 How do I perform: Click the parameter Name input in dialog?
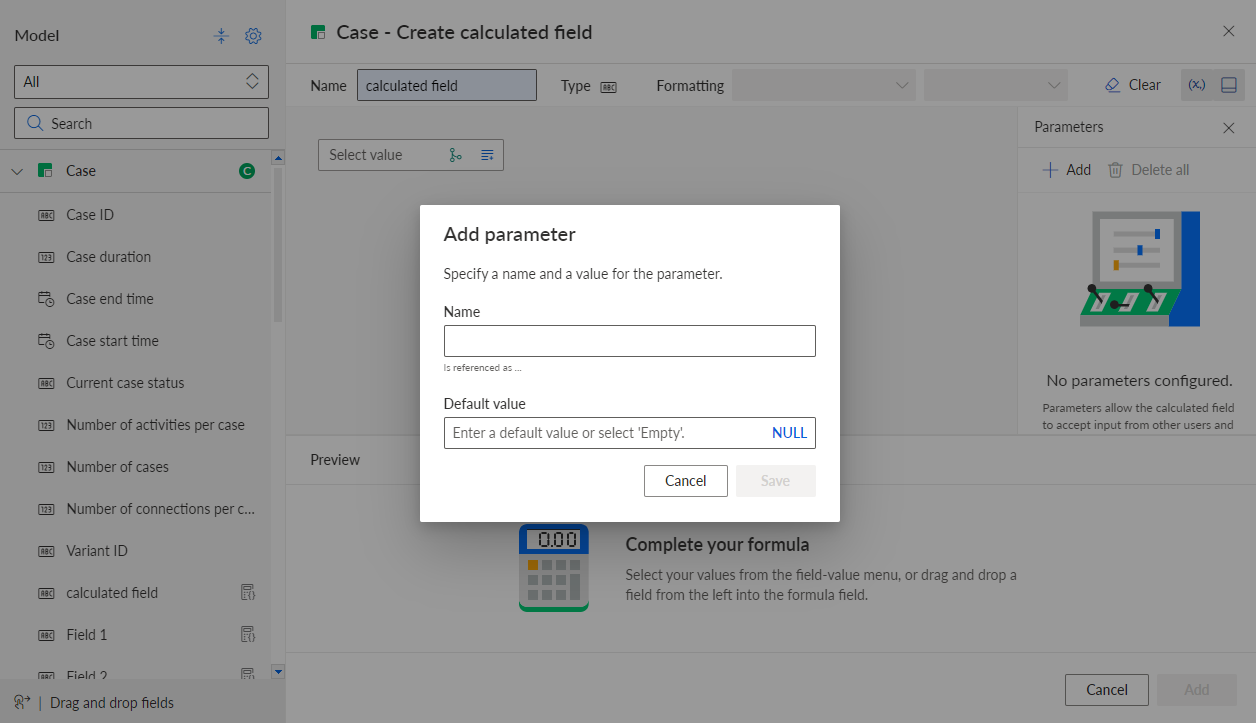pyautogui.click(x=630, y=341)
